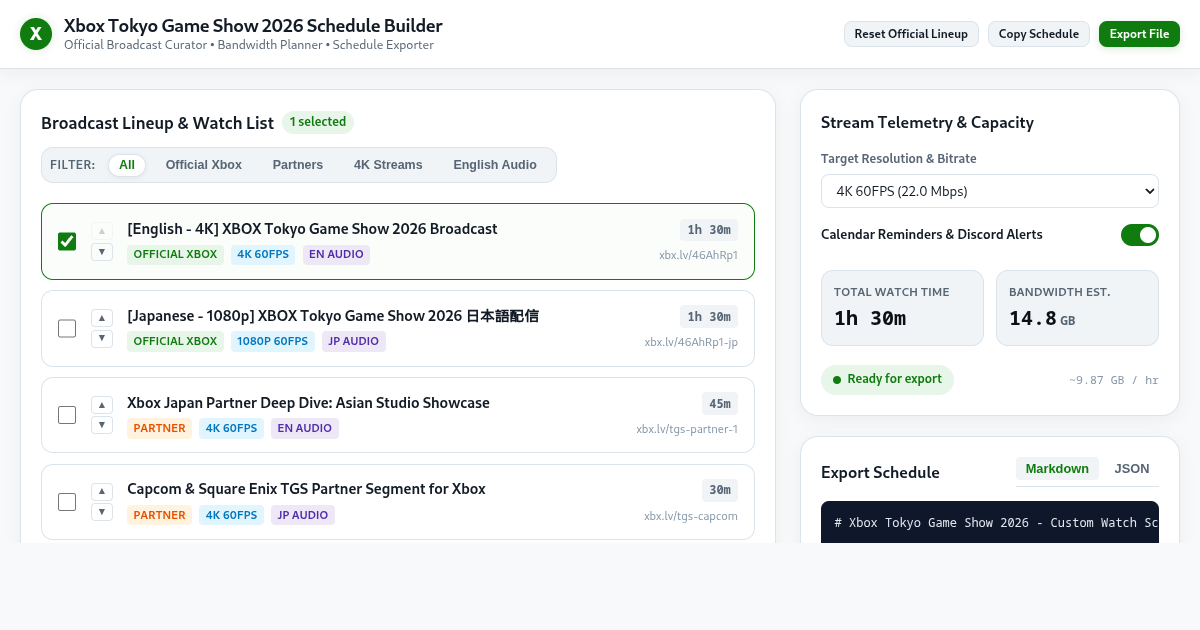Viewport: 1200px width, 630px height.
Task: Click Bandwidth Est. 14.8 GB value
Action: [1042, 318]
